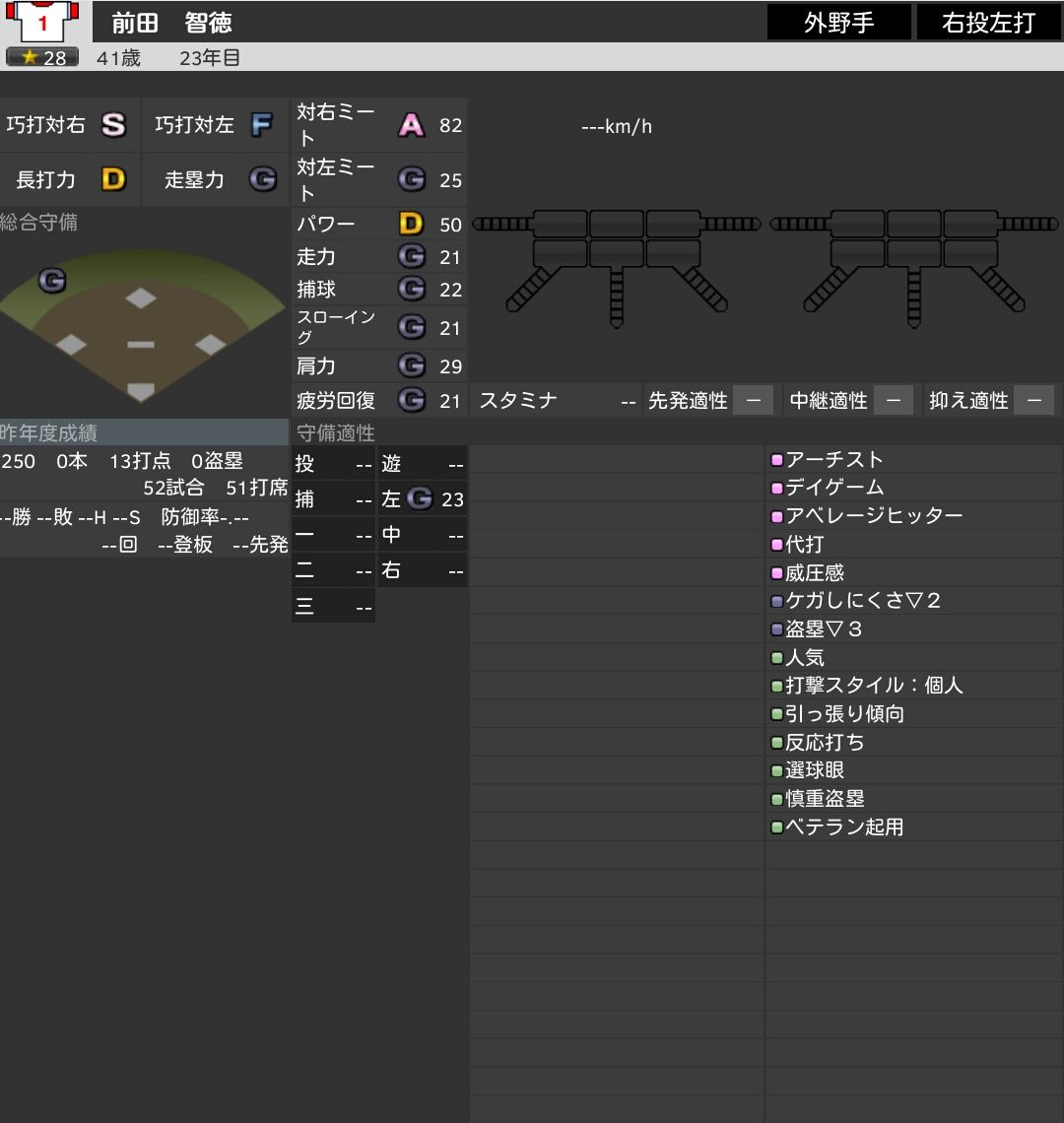Click the G rank marker in left field
The image size is (1064, 1123).
(x=52, y=280)
